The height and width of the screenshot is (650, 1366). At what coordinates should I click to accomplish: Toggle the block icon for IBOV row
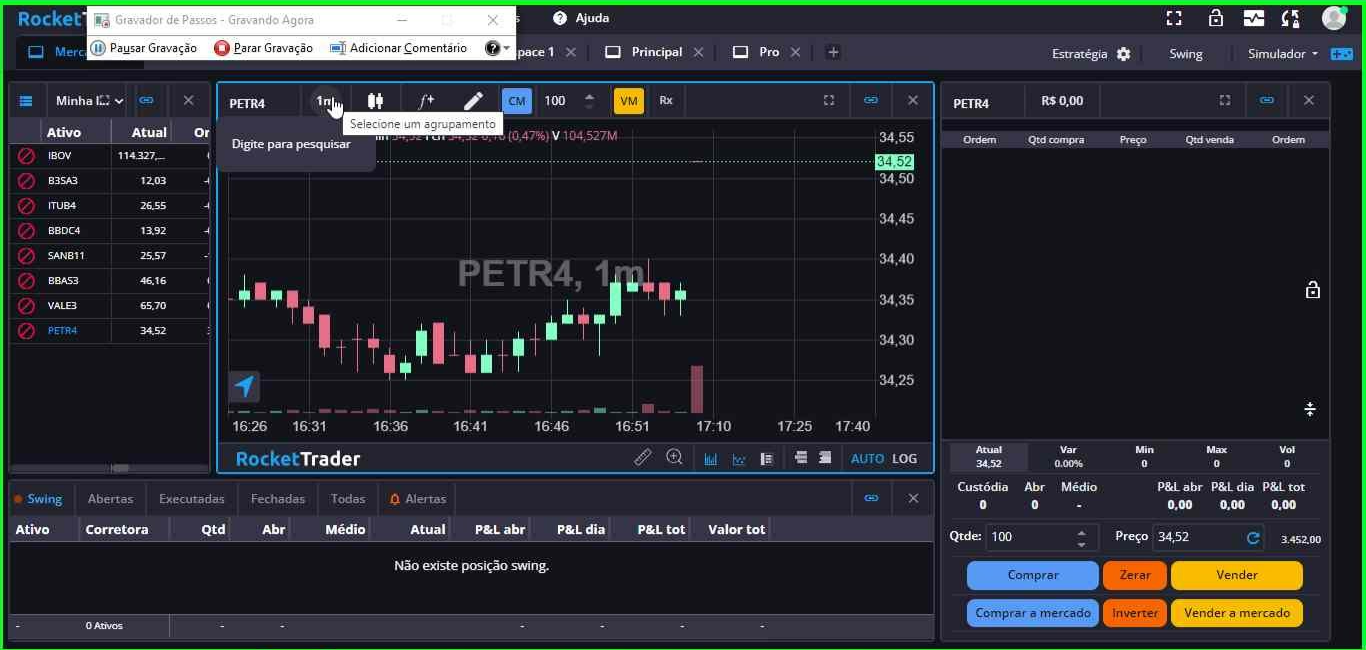27,156
